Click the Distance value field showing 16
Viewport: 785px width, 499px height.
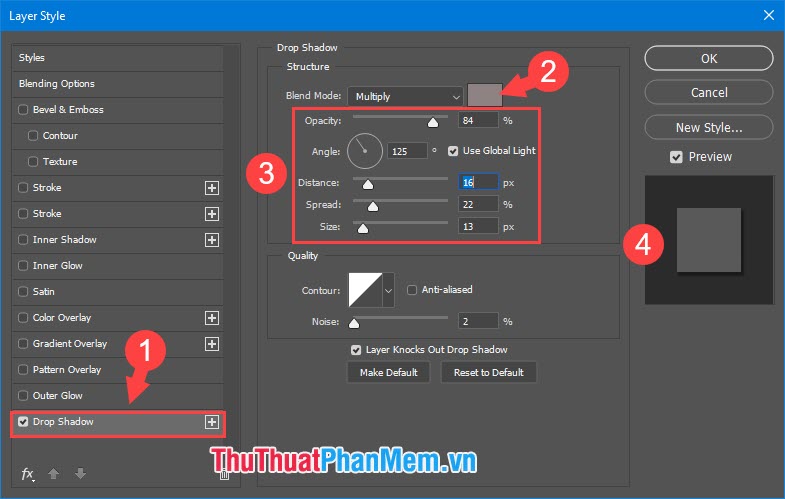(x=478, y=183)
